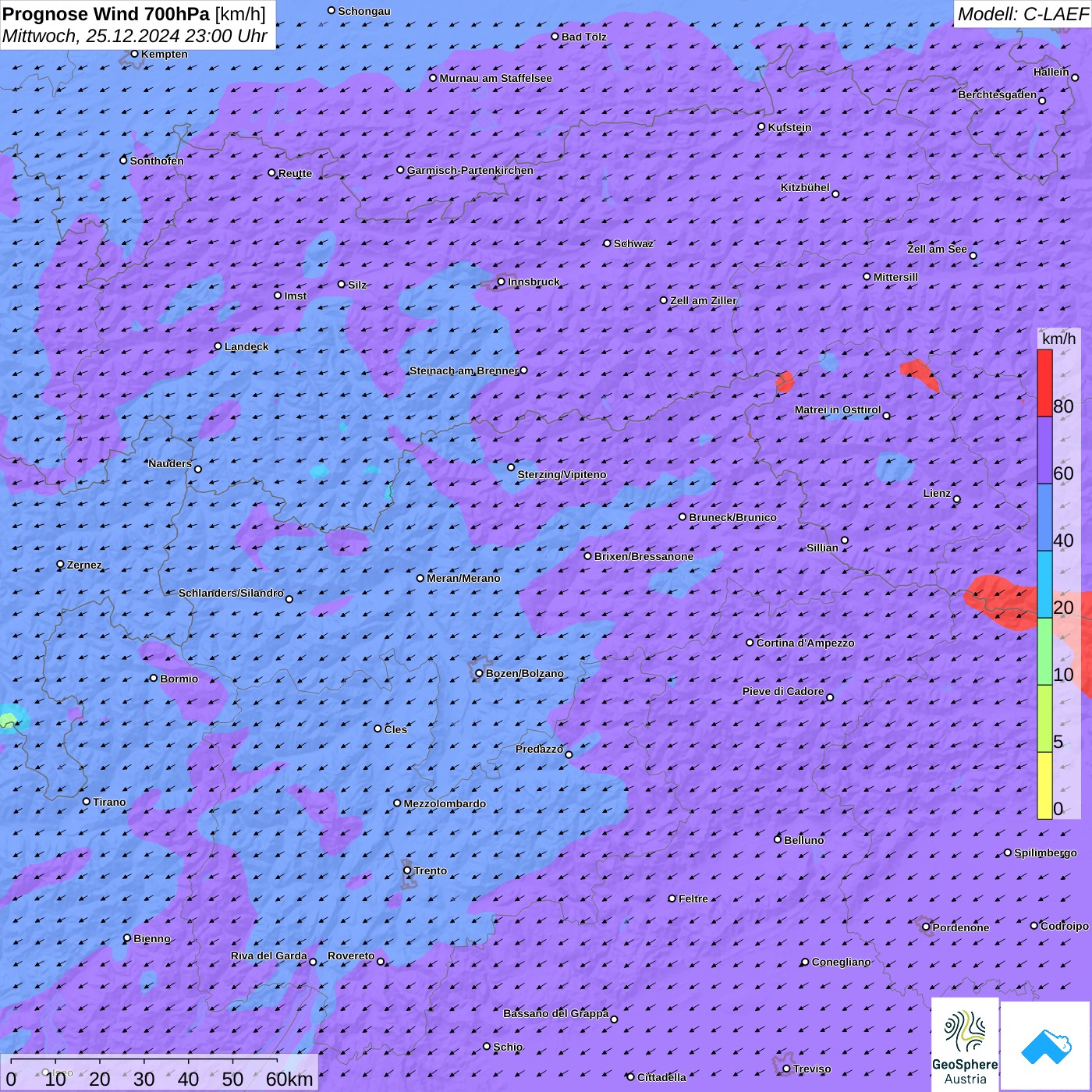This screenshot has width=1092, height=1092.
Task: Click the 'Garmisch-Partenkirchen' label
Action: pos(470,170)
